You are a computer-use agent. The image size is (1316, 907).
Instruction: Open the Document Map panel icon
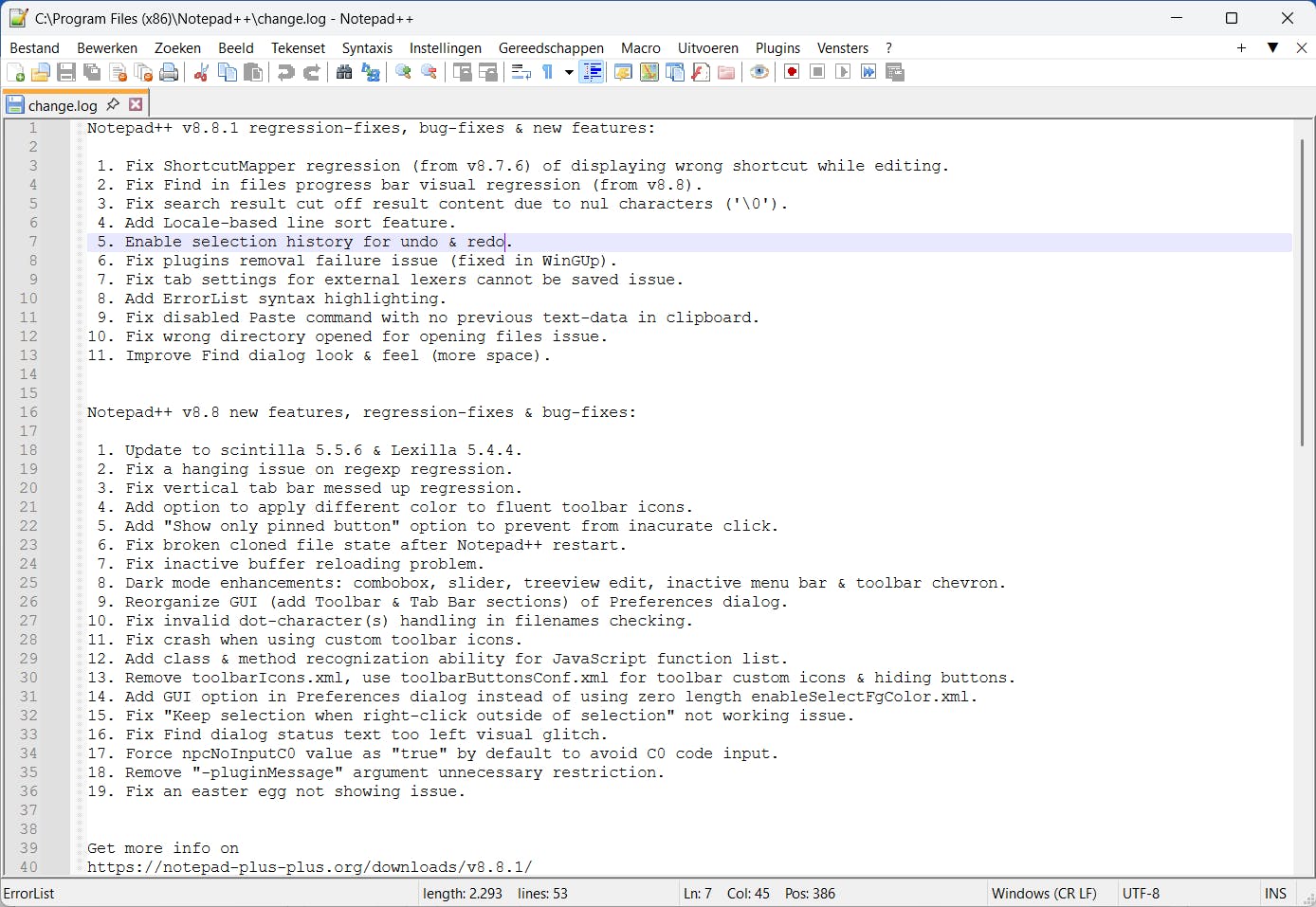(649, 71)
